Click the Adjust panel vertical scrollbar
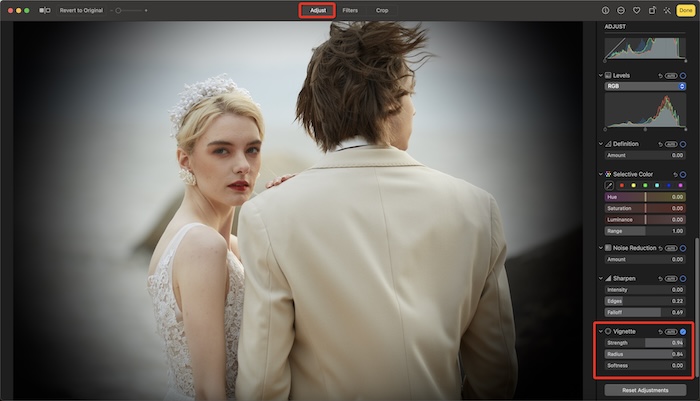This screenshot has height=401, width=700. tap(696, 308)
